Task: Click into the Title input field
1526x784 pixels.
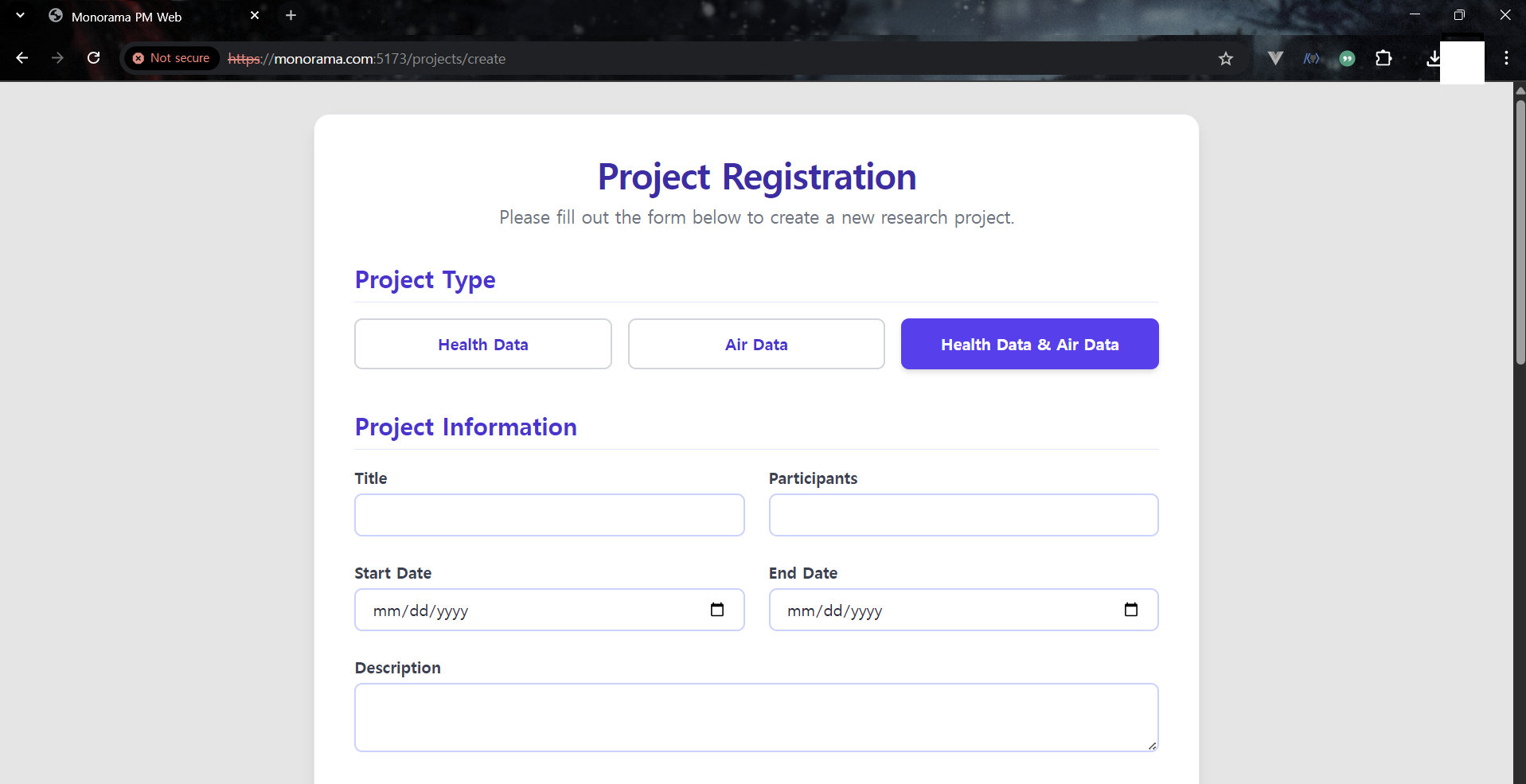Action: pyautogui.click(x=549, y=515)
